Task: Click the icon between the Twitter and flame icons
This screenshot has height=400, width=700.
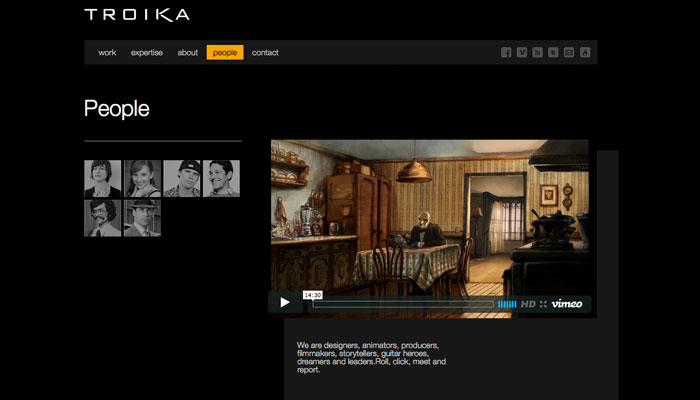Action: click(x=569, y=52)
